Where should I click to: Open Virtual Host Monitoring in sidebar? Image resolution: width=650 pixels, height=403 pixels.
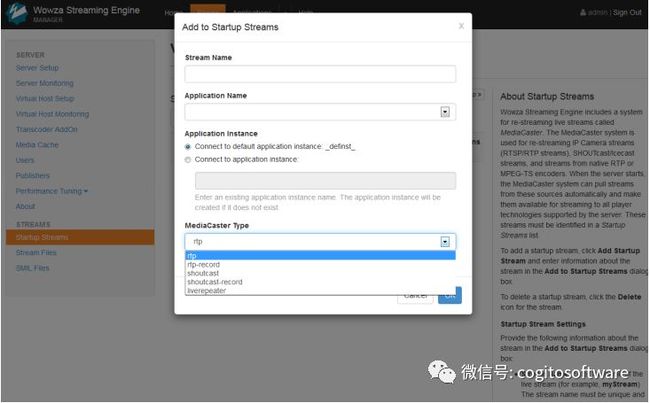[52, 114]
